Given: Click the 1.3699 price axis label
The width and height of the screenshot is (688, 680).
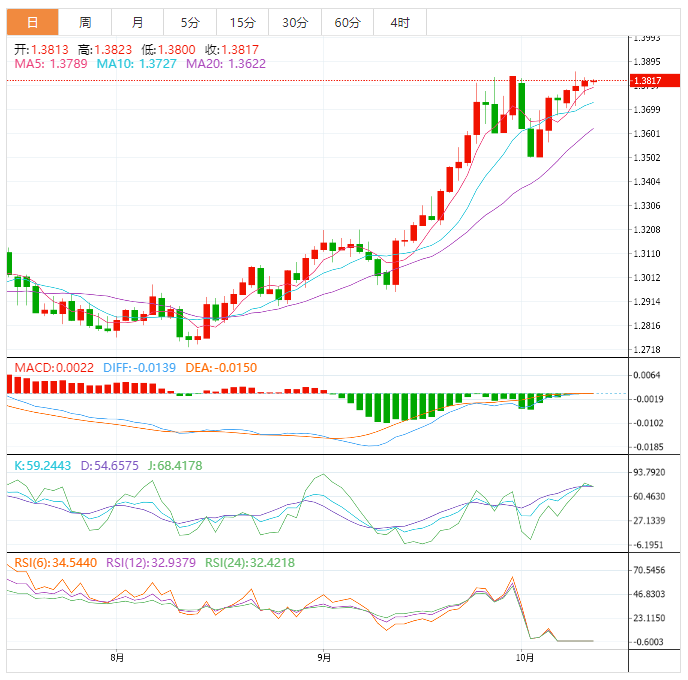Looking at the screenshot, I should (x=647, y=109).
